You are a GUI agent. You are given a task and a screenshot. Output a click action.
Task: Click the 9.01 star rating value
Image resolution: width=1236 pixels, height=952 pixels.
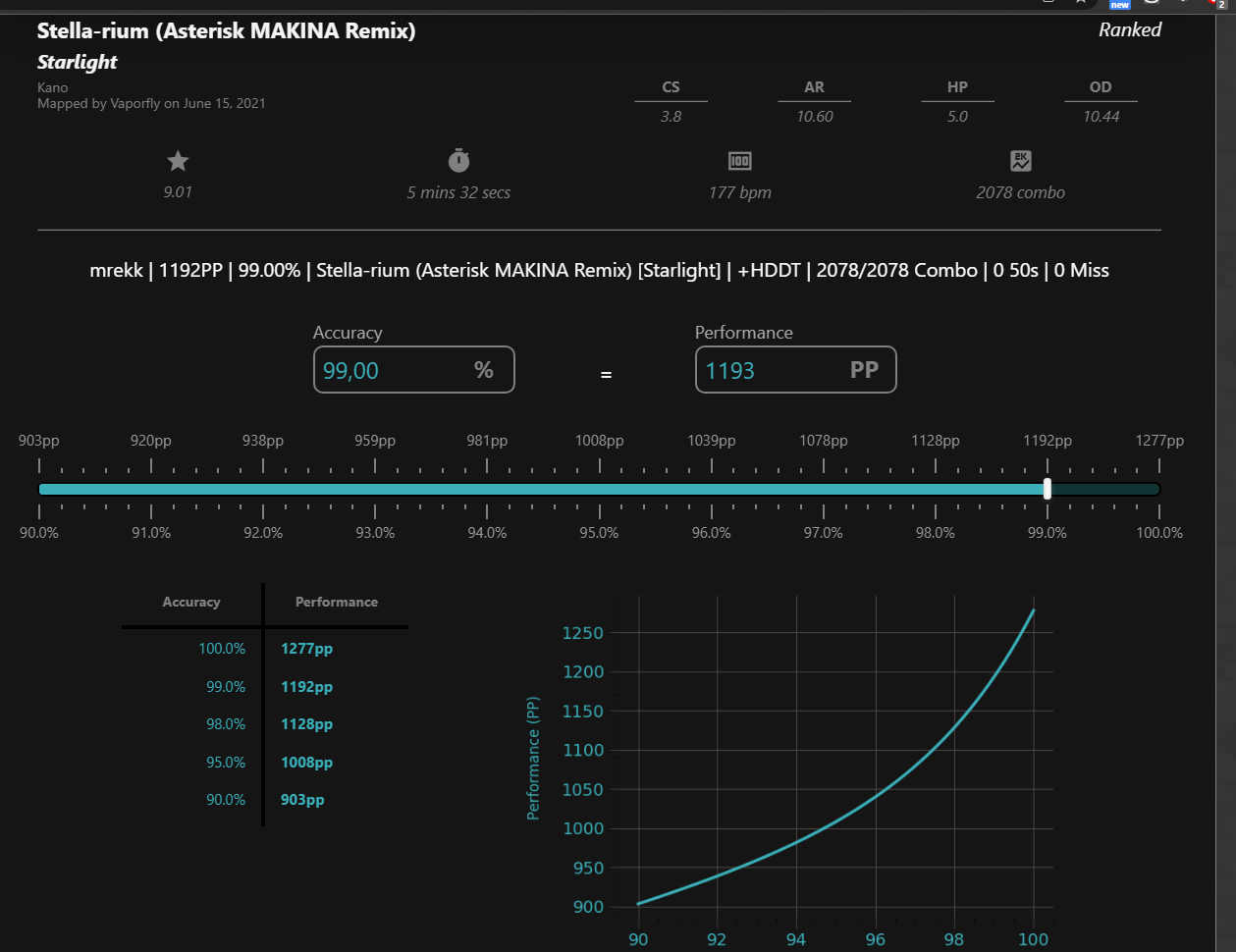point(178,191)
